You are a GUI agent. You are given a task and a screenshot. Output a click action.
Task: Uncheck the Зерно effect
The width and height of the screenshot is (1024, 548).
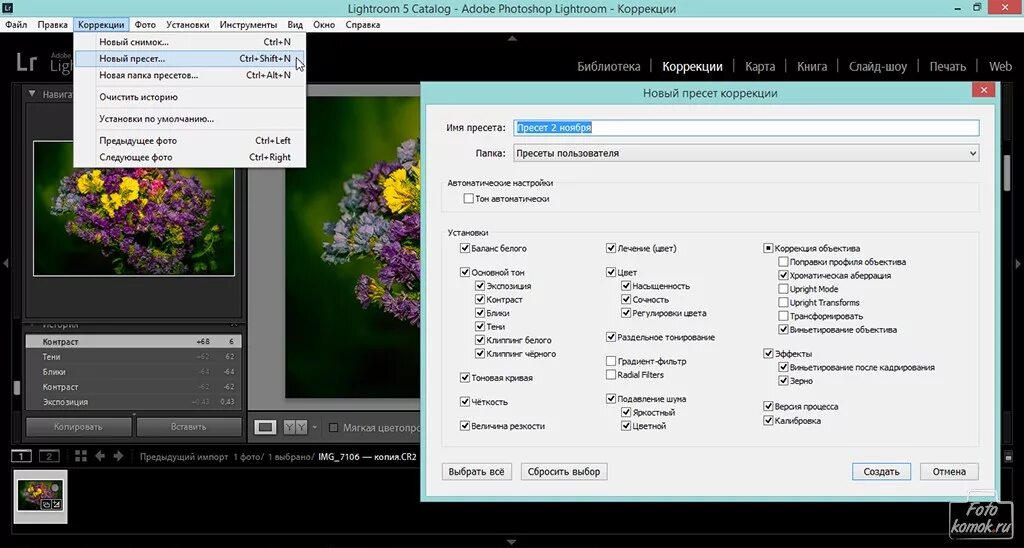tap(784, 381)
